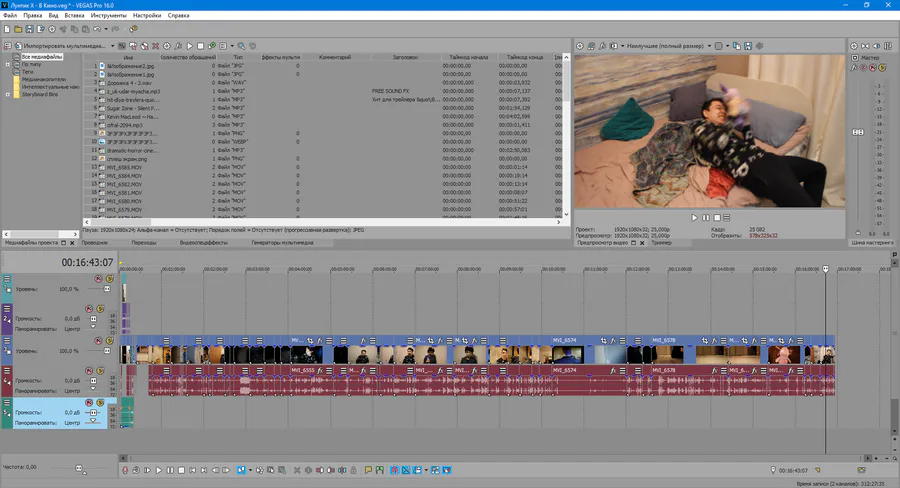Click the Import Media icon in media panel
The height and width of the screenshot is (488, 900).
18,46
